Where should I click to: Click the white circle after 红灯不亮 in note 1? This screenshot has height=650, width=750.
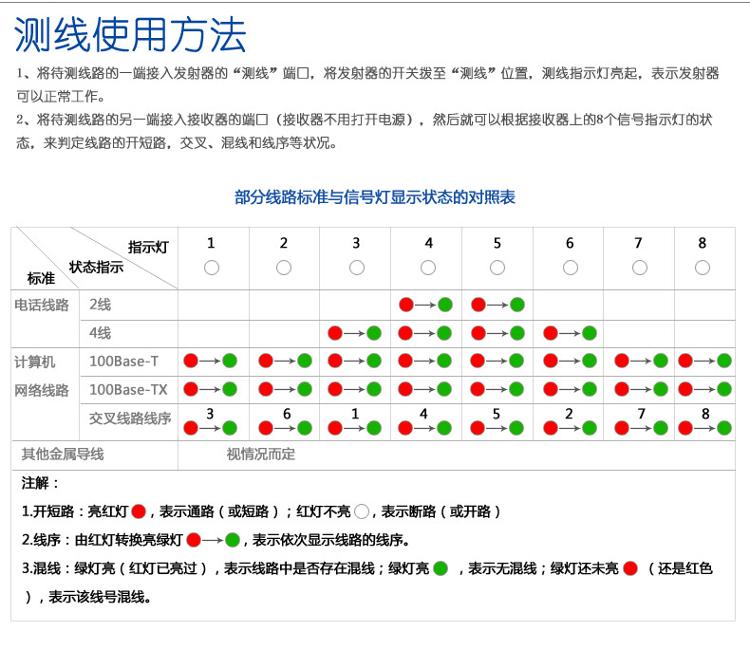pyautogui.click(x=362, y=512)
